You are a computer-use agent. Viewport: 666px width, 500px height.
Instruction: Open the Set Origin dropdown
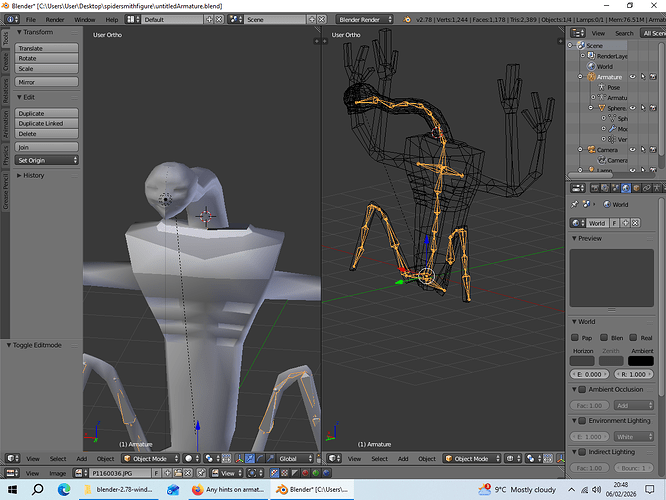(x=47, y=160)
